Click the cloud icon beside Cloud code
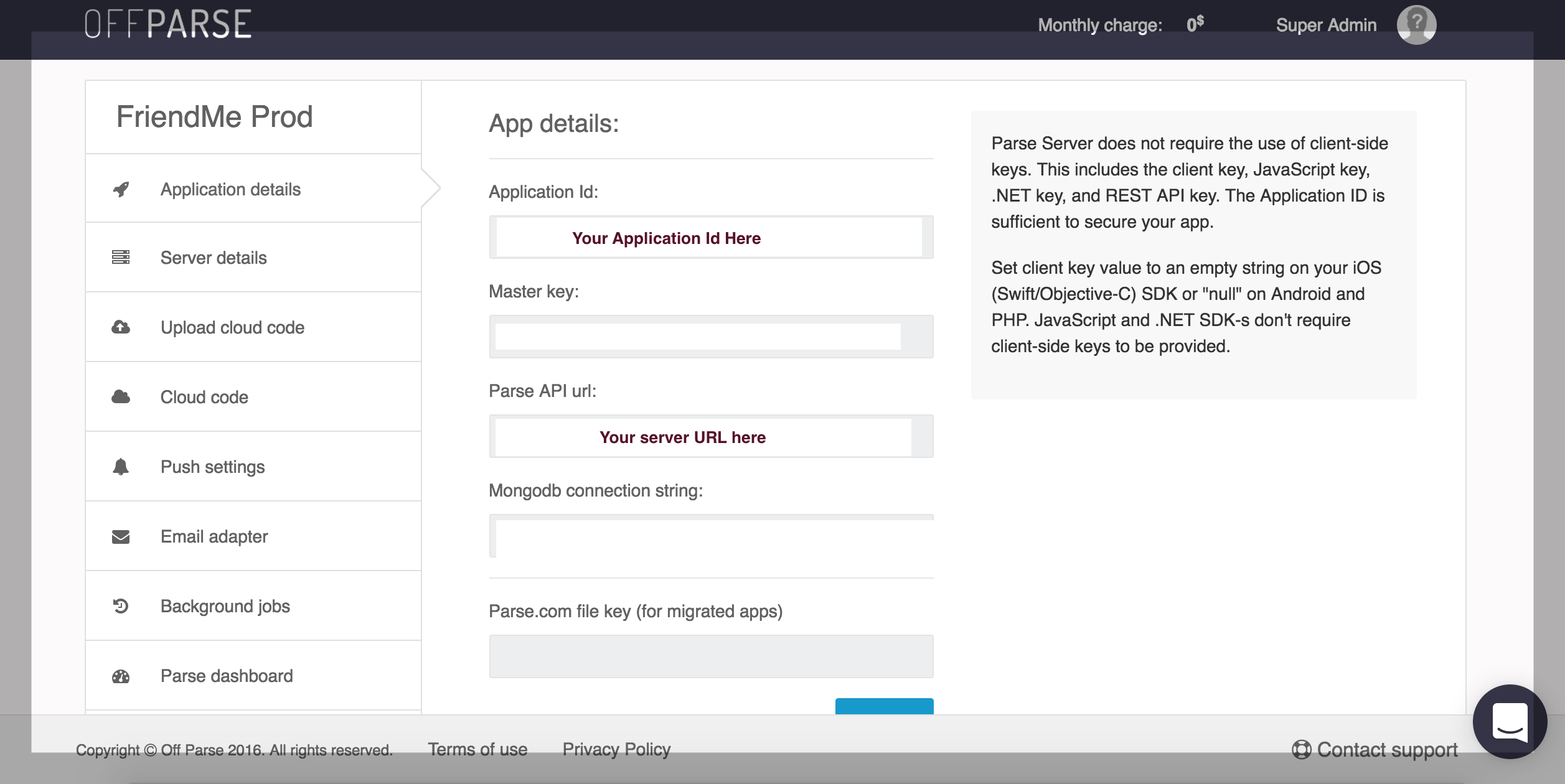Screen dimensions: 1565x784 coord(121,396)
